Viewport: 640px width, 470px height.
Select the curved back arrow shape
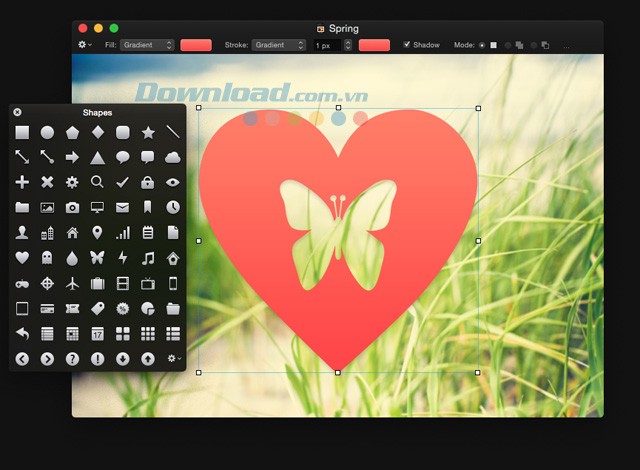[x=22, y=334]
